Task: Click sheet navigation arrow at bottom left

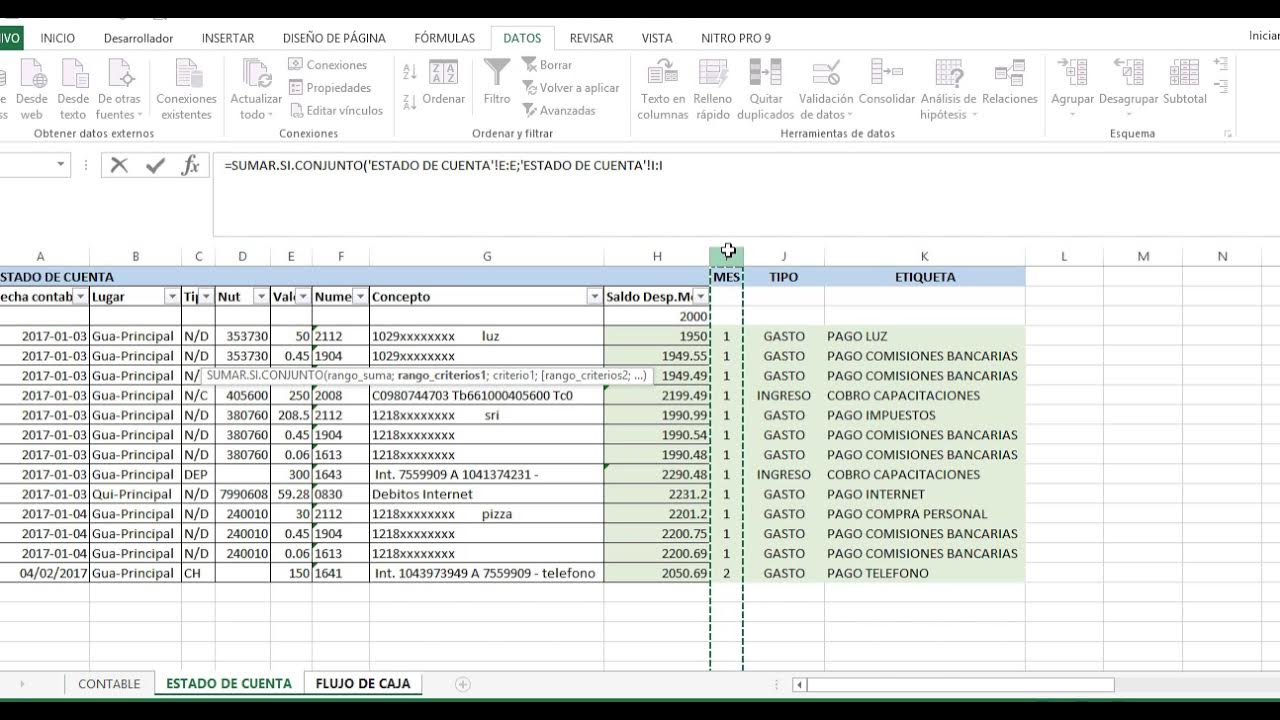Action: (22, 684)
